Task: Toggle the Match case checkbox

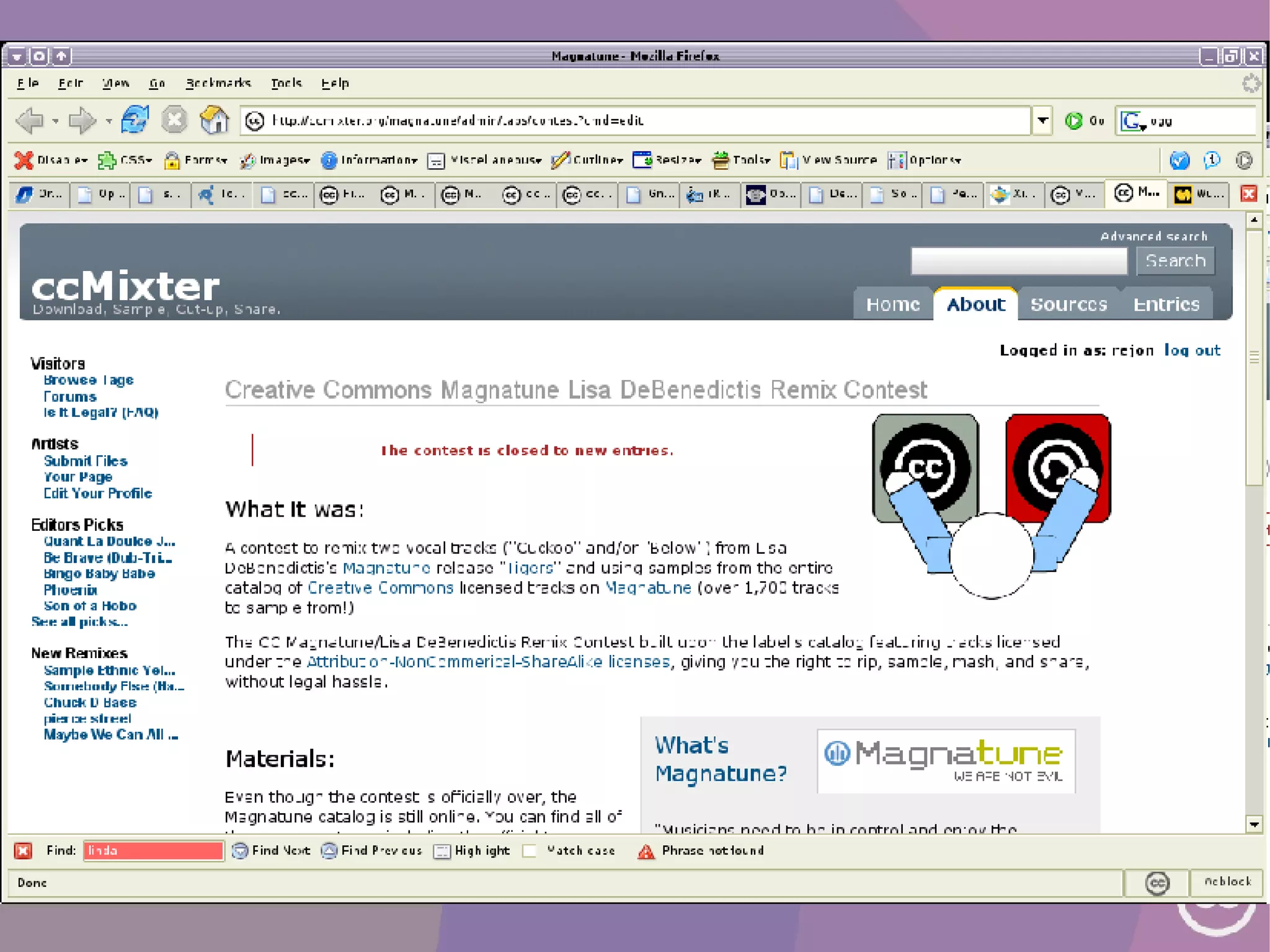Action: 530,850
